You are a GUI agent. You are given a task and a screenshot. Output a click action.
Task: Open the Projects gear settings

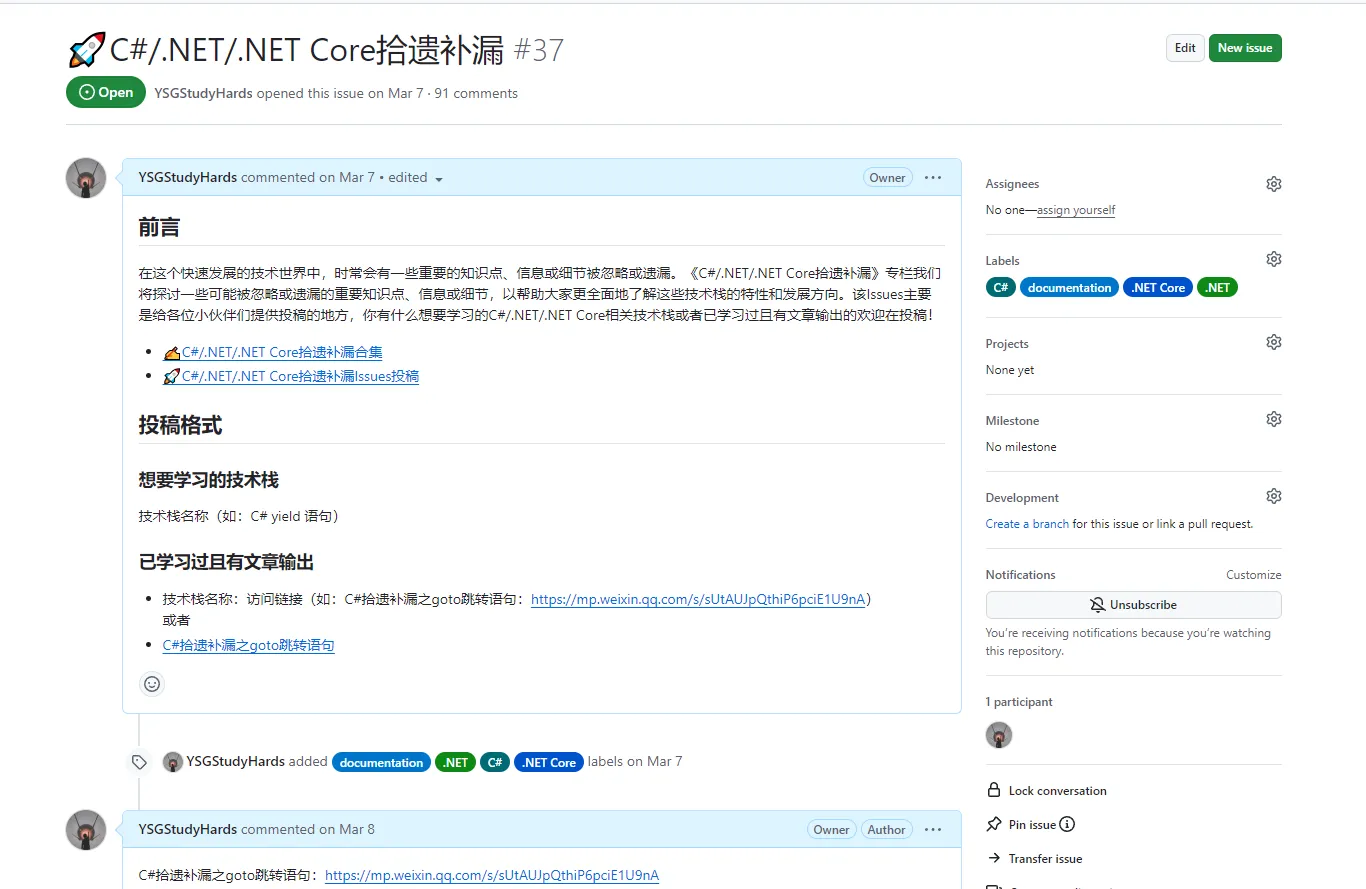(x=1273, y=342)
